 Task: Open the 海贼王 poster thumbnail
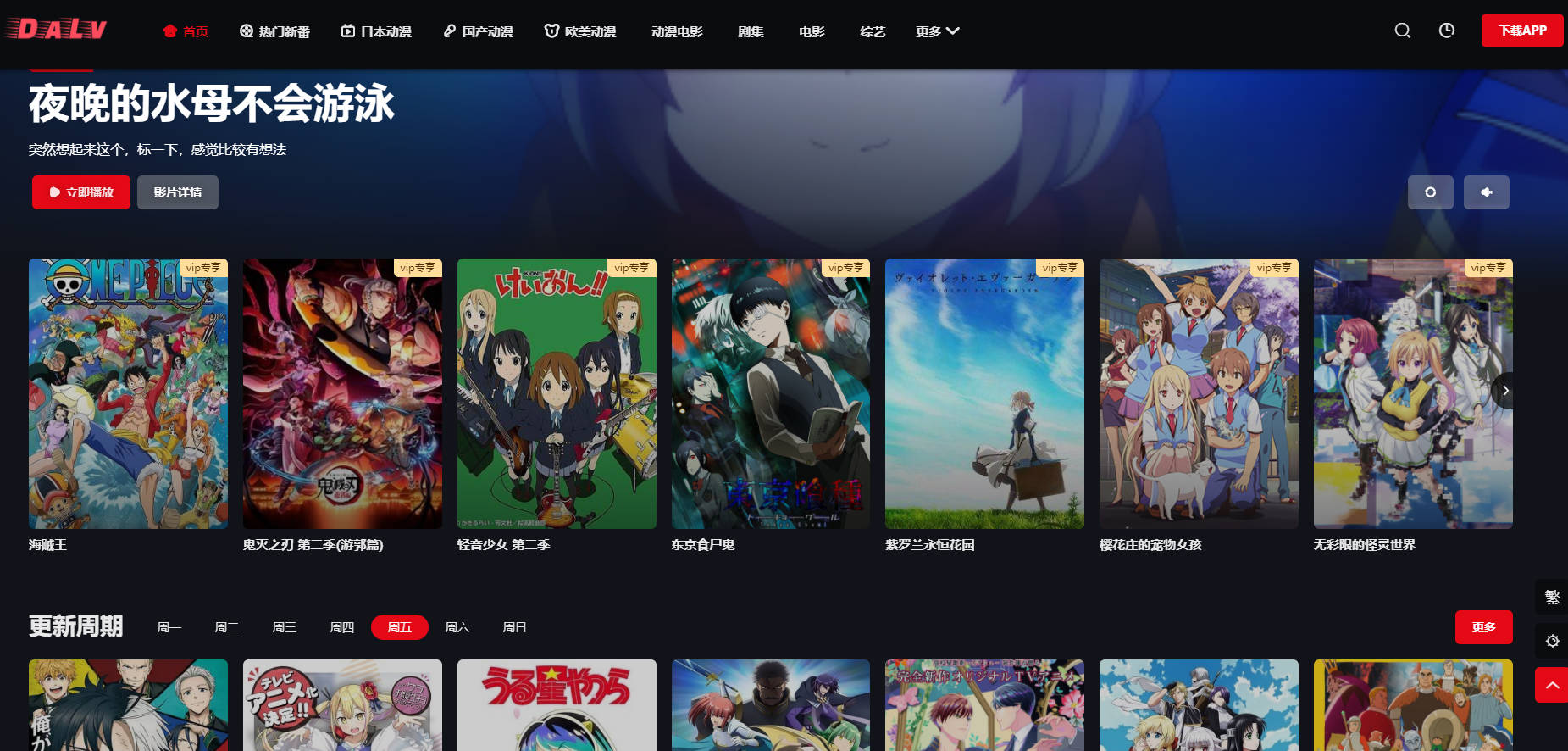coord(128,393)
